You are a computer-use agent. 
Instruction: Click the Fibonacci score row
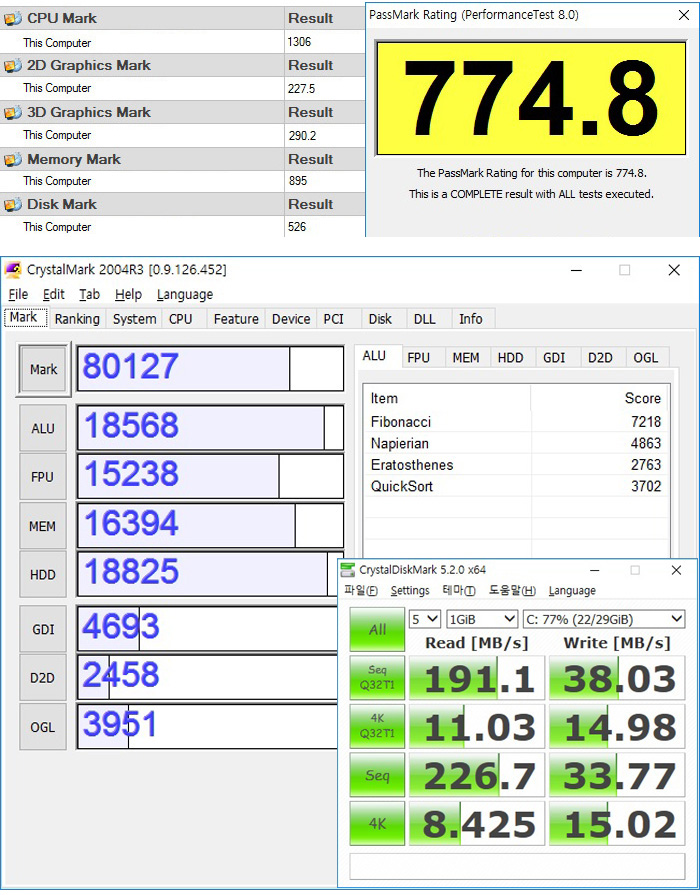516,422
